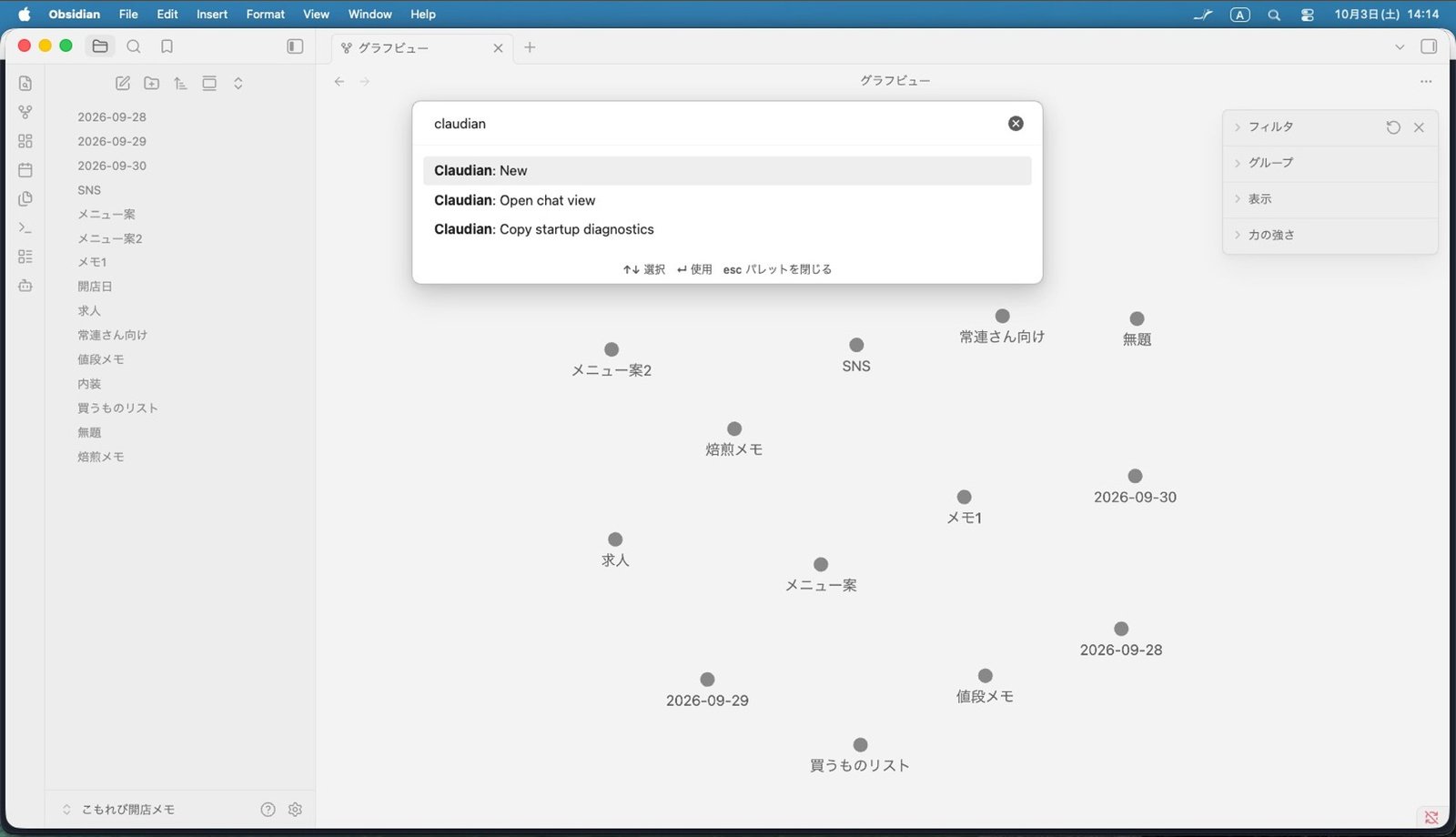Select the 2026-09-30 graph node
The width and height of the screenshot is (1456, 837).
click(1135, 476)
